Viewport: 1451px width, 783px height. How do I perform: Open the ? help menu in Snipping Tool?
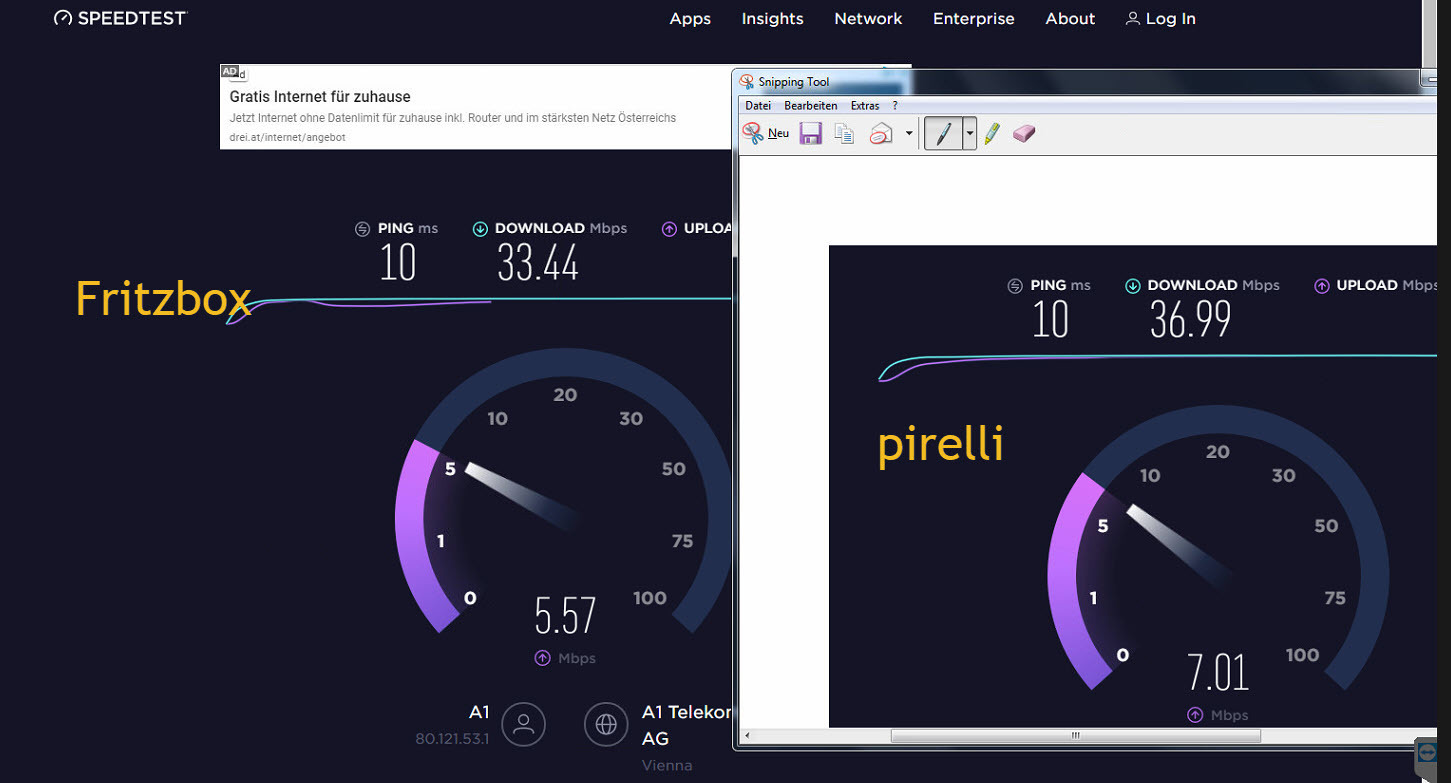(x=895, y=105)
